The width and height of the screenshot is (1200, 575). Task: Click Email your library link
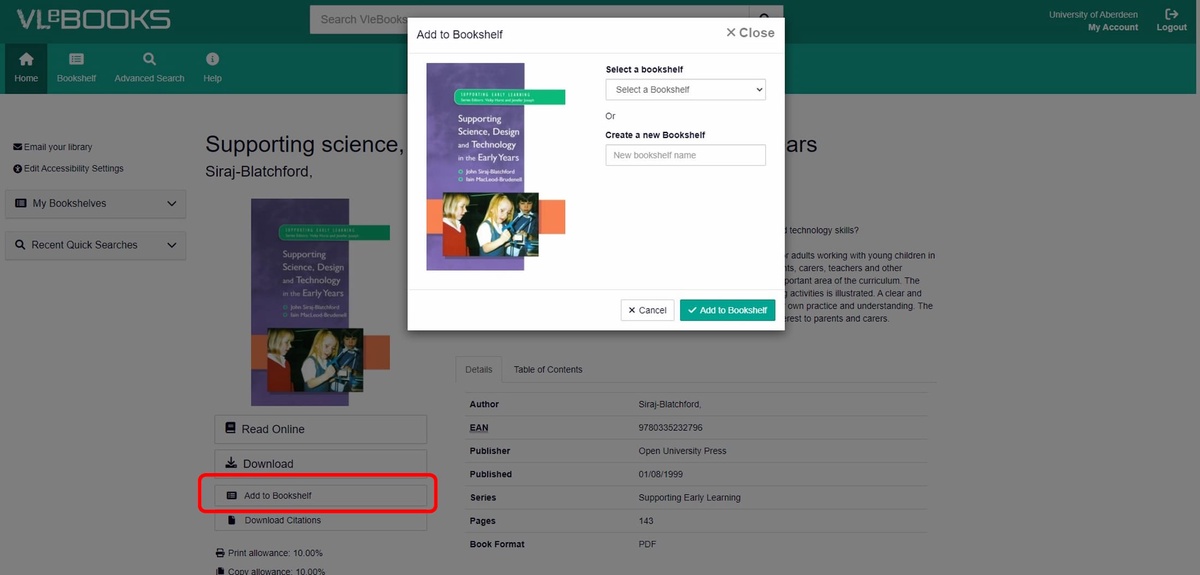tap(52, 147)
